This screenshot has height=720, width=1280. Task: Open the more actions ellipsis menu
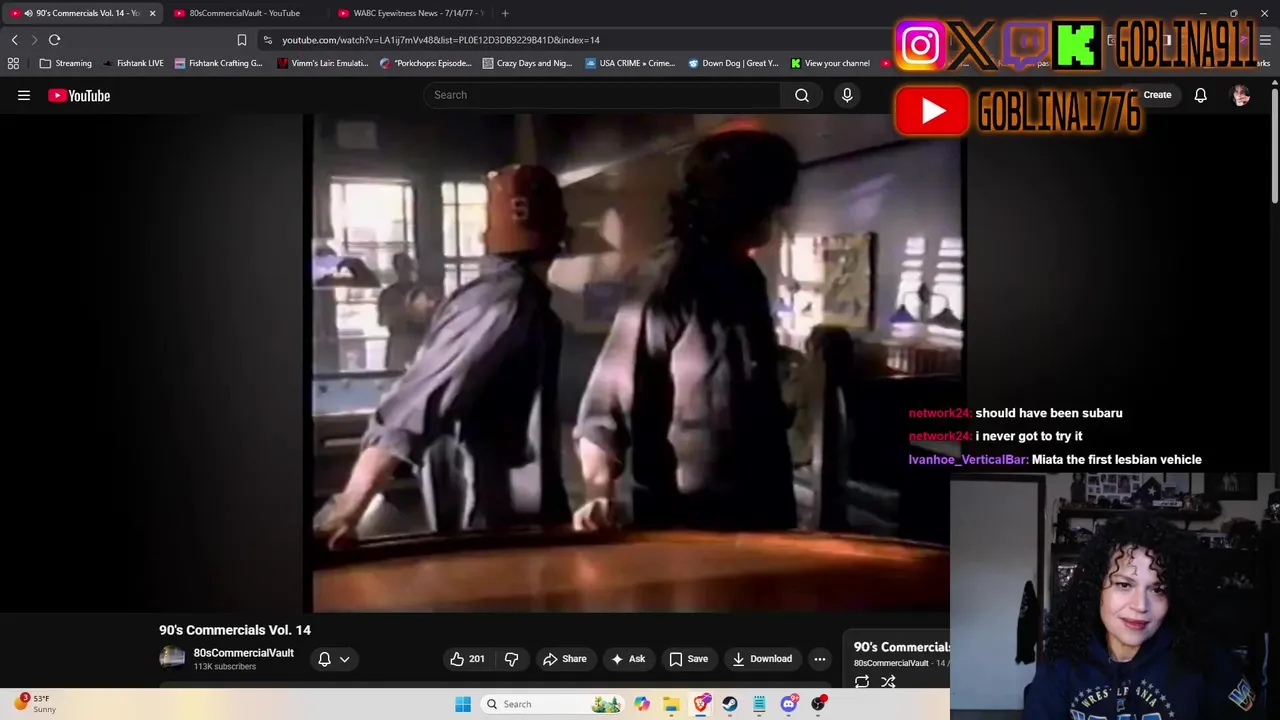pos(820,659)
